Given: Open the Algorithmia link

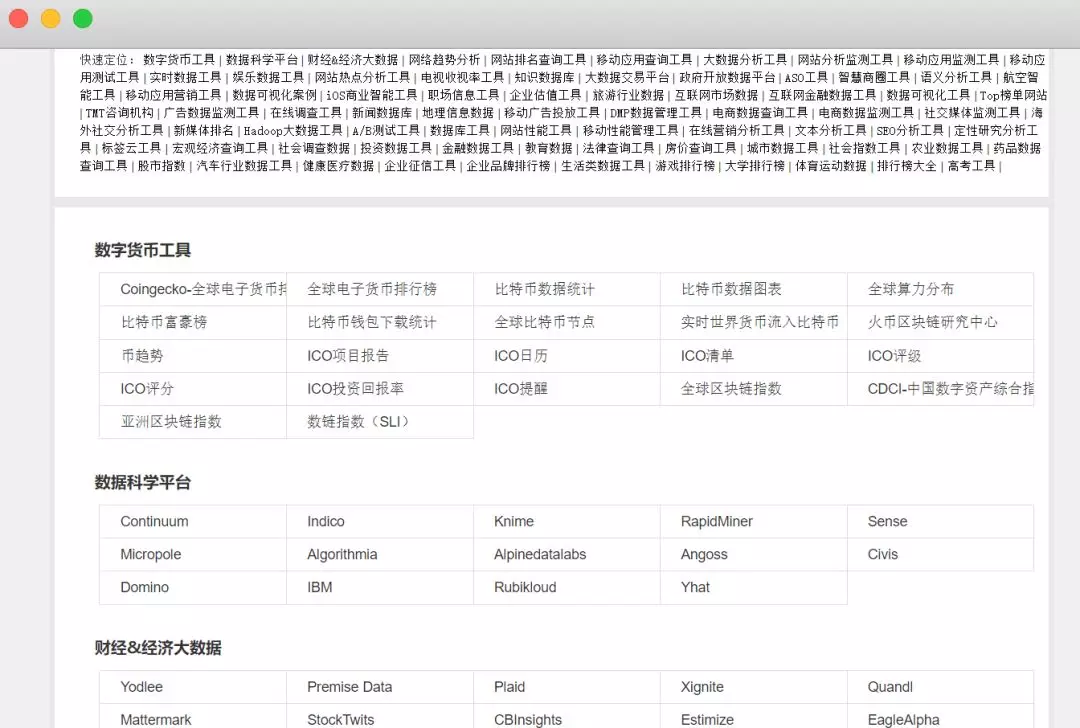Looking at the screenshot, I should tap(342, 554).
